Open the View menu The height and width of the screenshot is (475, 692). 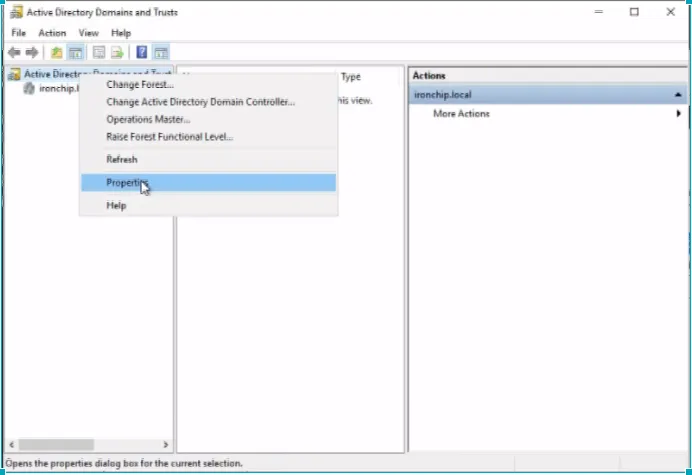pyautogui.click(x=88, y=33)
